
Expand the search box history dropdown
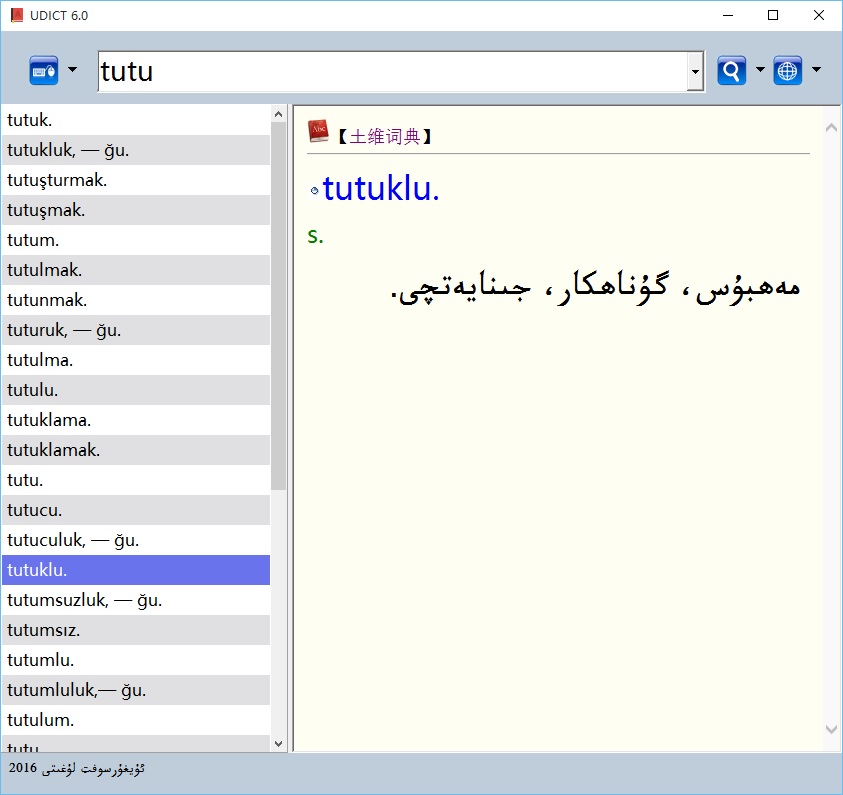point(696,72)
